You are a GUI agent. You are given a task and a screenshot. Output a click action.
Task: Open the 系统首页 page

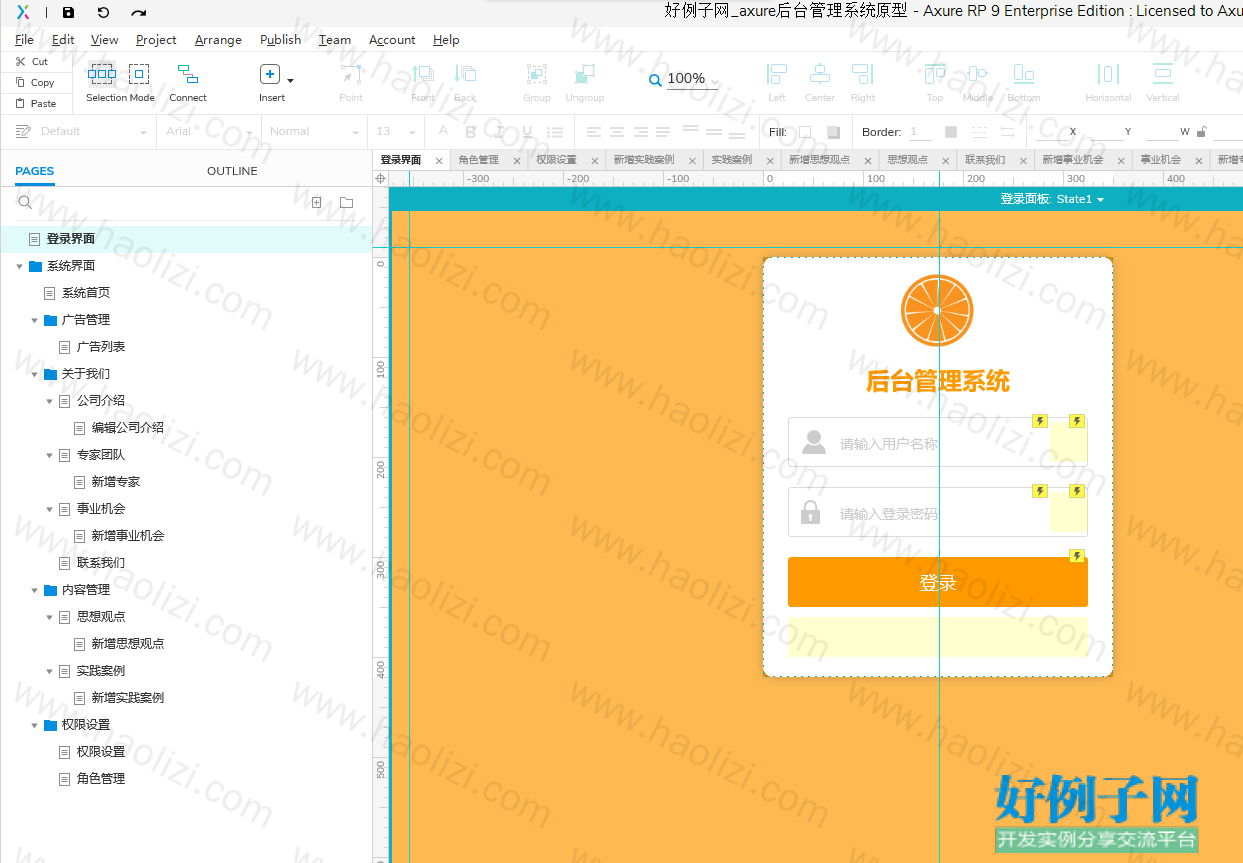(x=86, y=293)
